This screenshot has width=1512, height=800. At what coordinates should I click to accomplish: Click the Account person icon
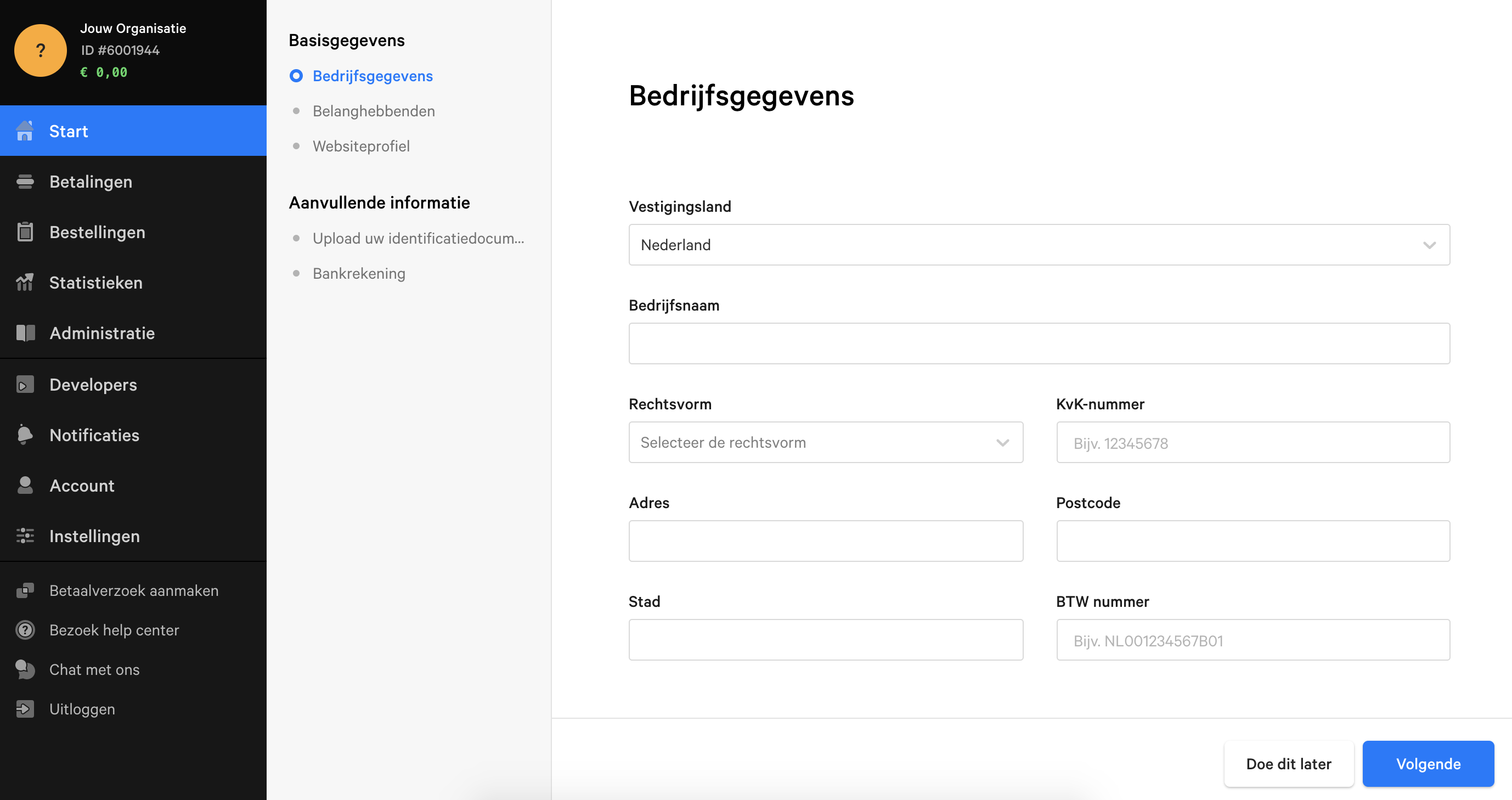tap(25, 486)
